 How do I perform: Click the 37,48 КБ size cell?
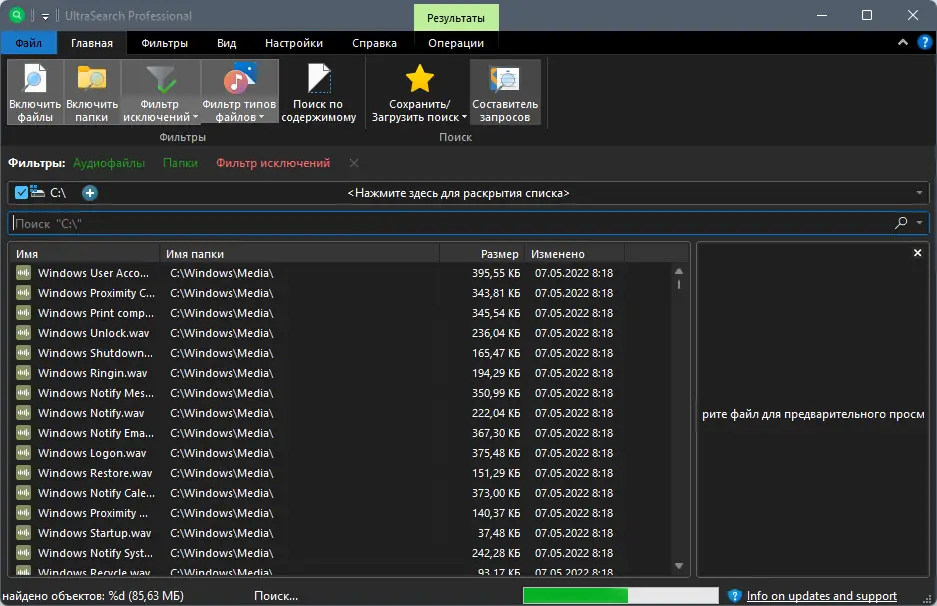click(x=499, y=533)
